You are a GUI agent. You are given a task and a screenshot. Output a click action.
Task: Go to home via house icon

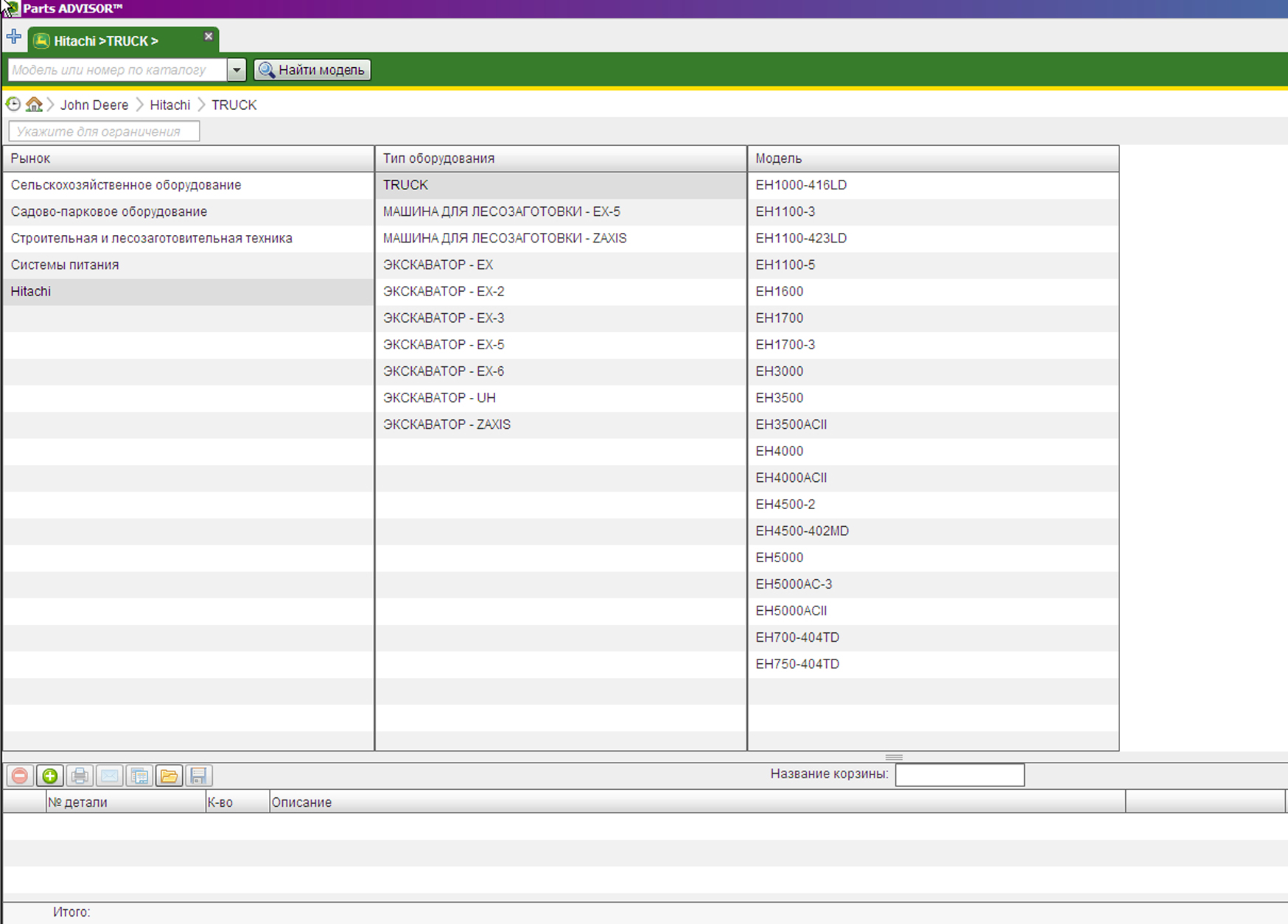point(34,105)
